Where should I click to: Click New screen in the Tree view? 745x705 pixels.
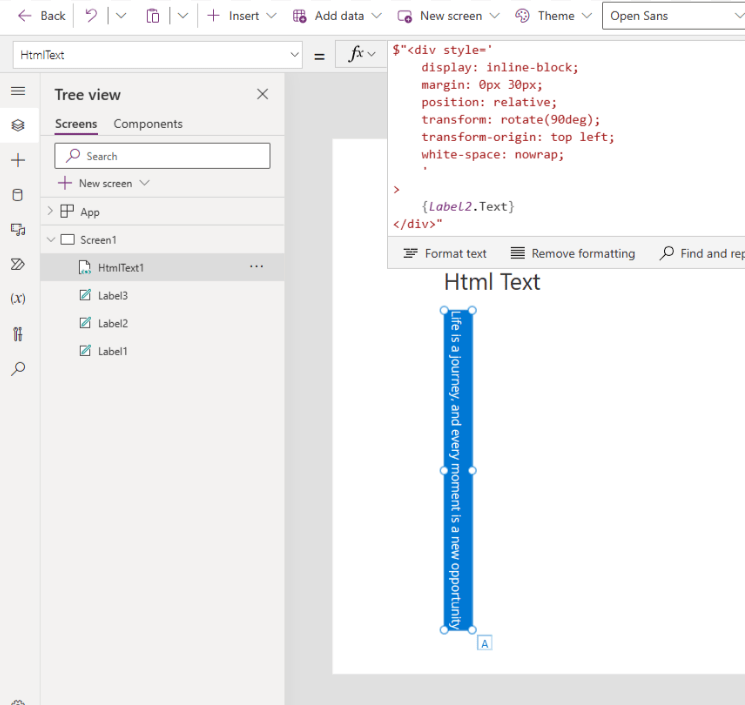pos(104,183)
